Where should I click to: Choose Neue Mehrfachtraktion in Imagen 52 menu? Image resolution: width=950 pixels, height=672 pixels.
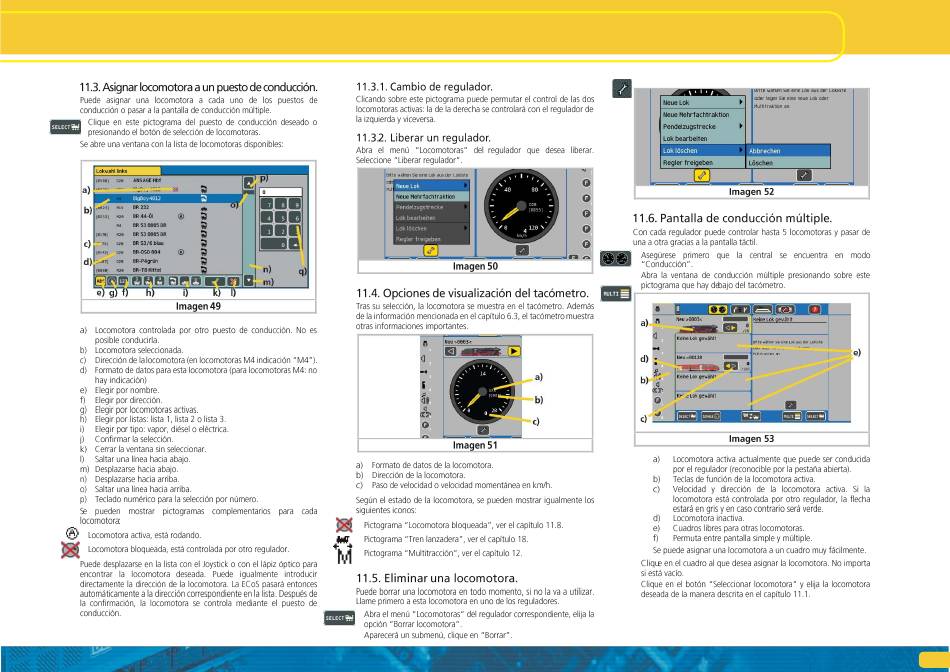[703, 115]
